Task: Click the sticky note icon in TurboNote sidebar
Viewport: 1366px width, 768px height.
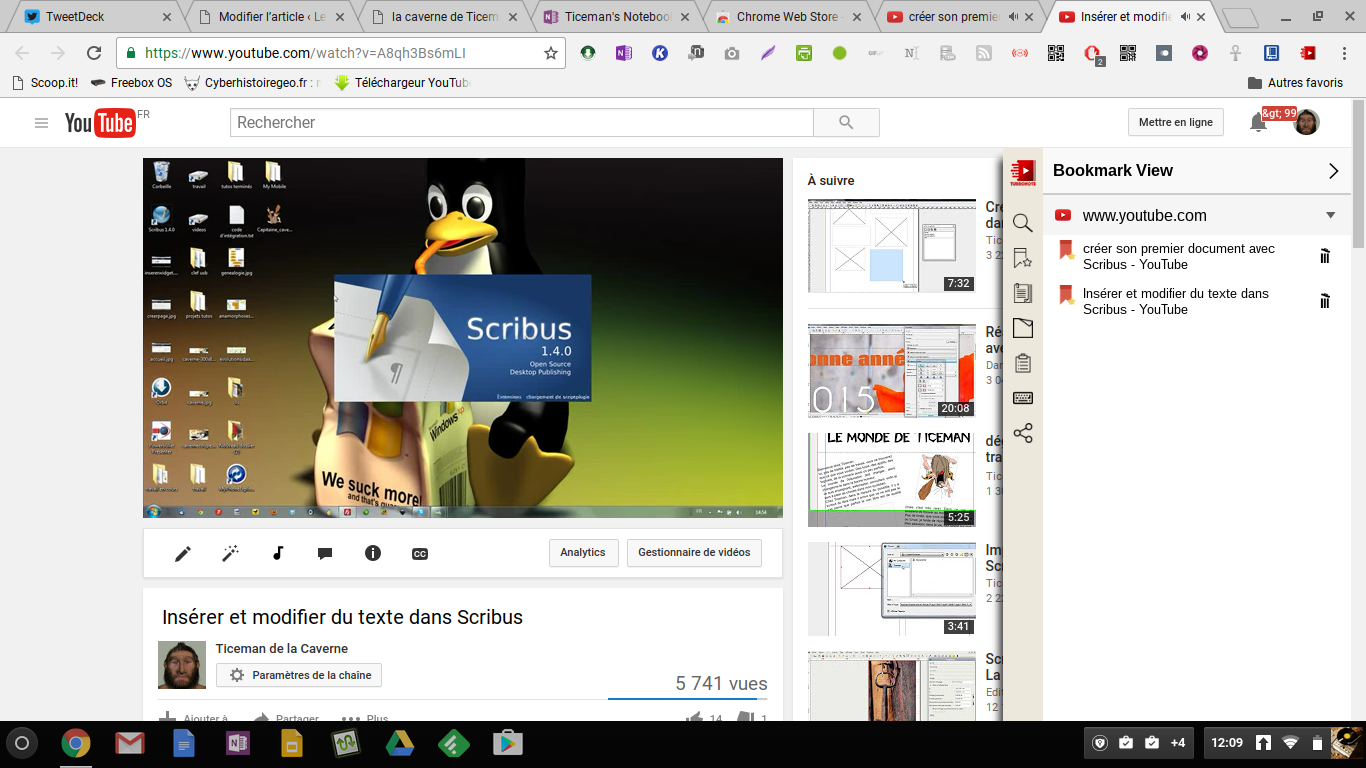Action: click(x=1022, y=328)
